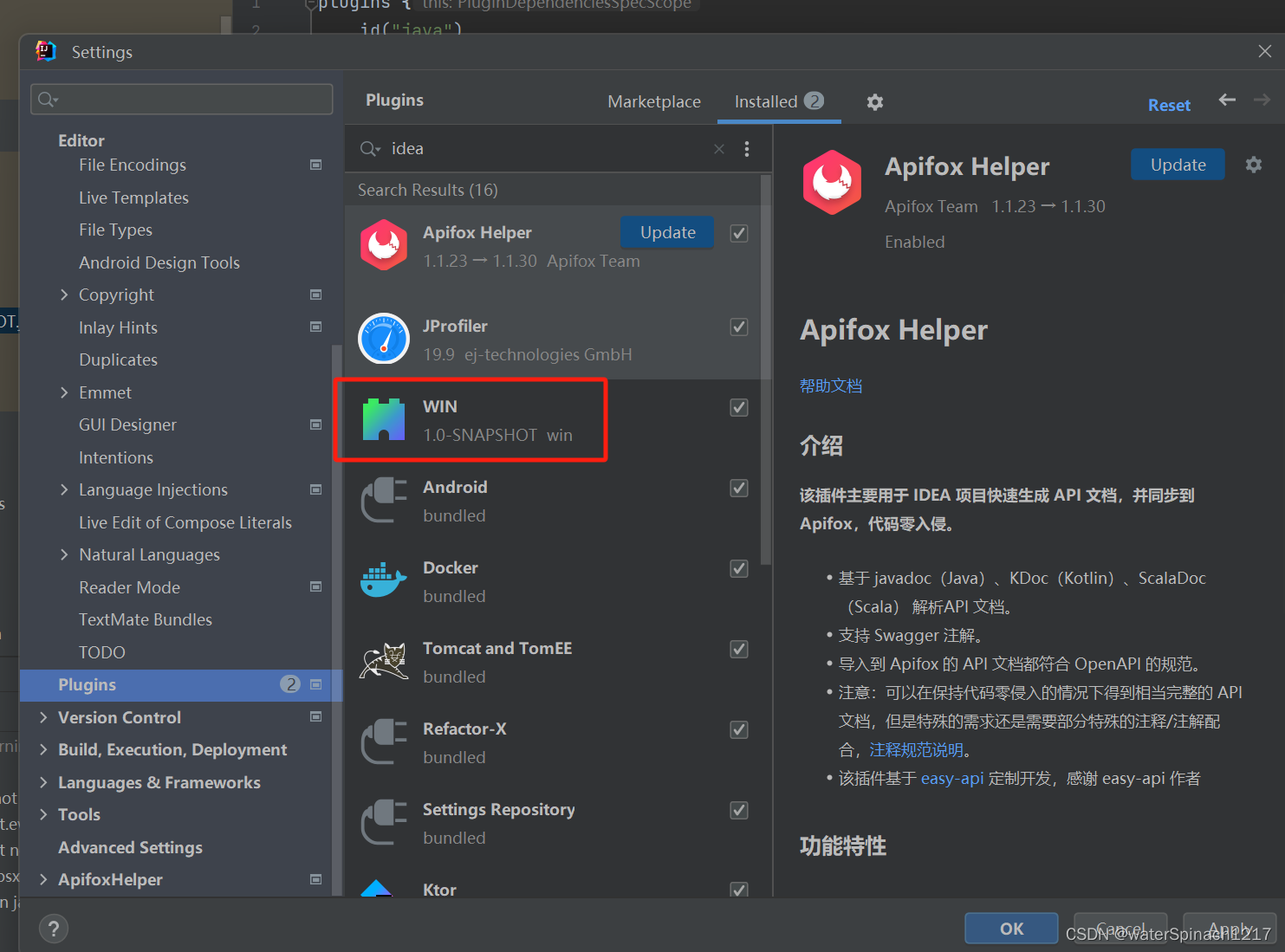Click project-level icon beside ApifoxHelper
The height and width of the screenshot is (952, 1285).
click(x=316, y=879)
